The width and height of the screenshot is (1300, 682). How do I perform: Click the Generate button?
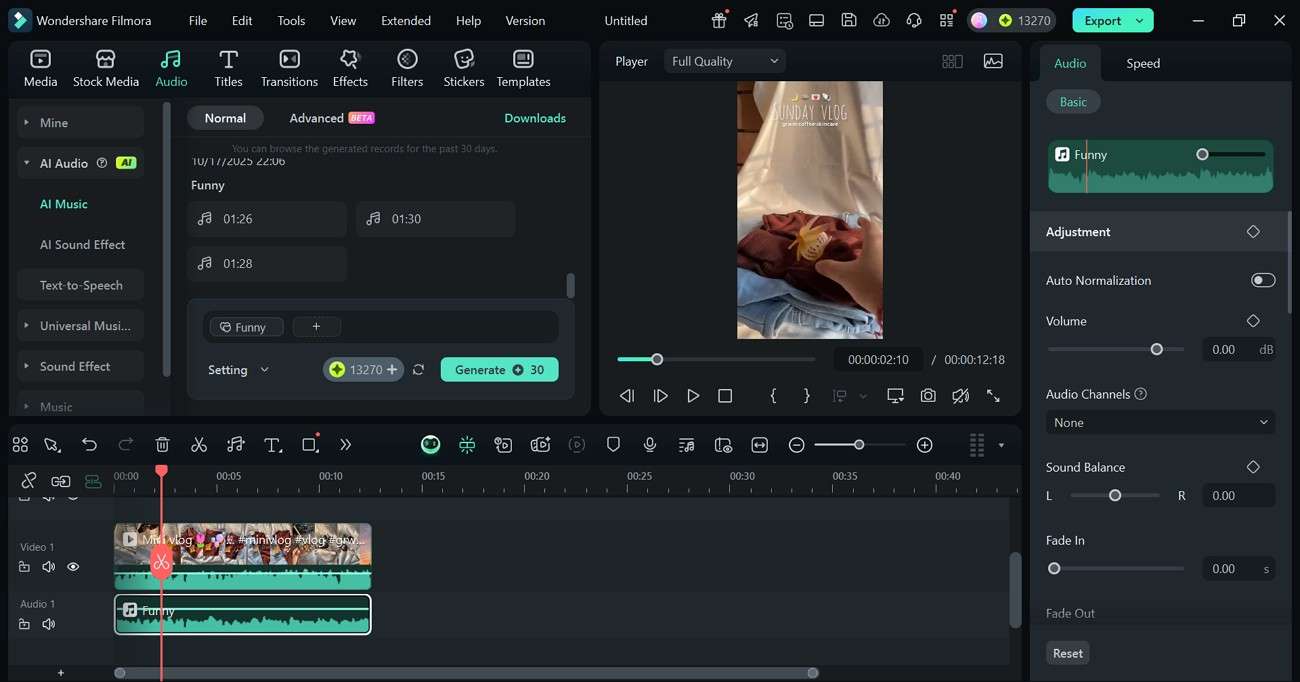coord(499,370)
